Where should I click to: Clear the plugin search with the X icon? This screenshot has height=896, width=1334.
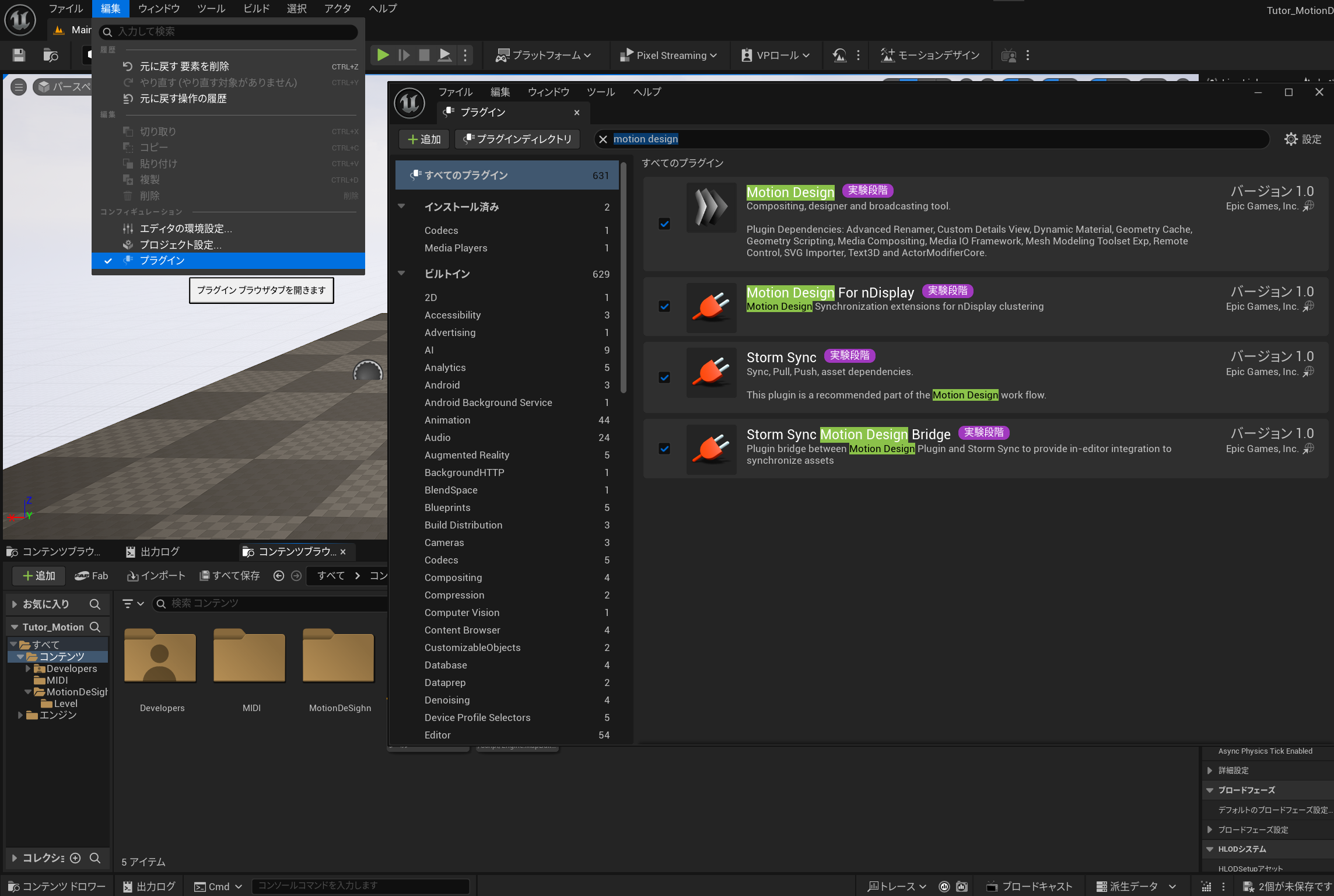(603, 139)
